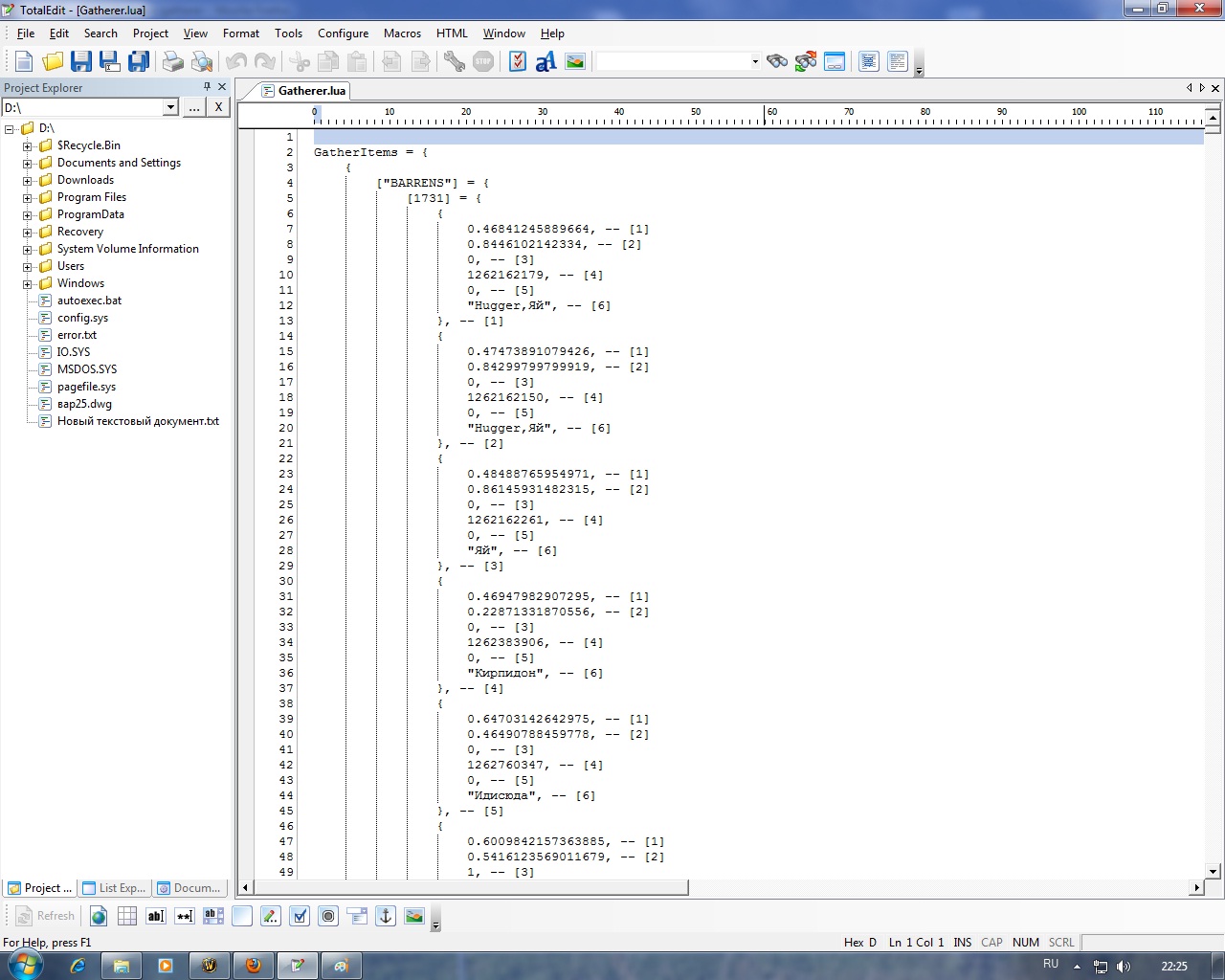
Task: Select error.txt in the project tree
Action: click(x=77, y=335)
